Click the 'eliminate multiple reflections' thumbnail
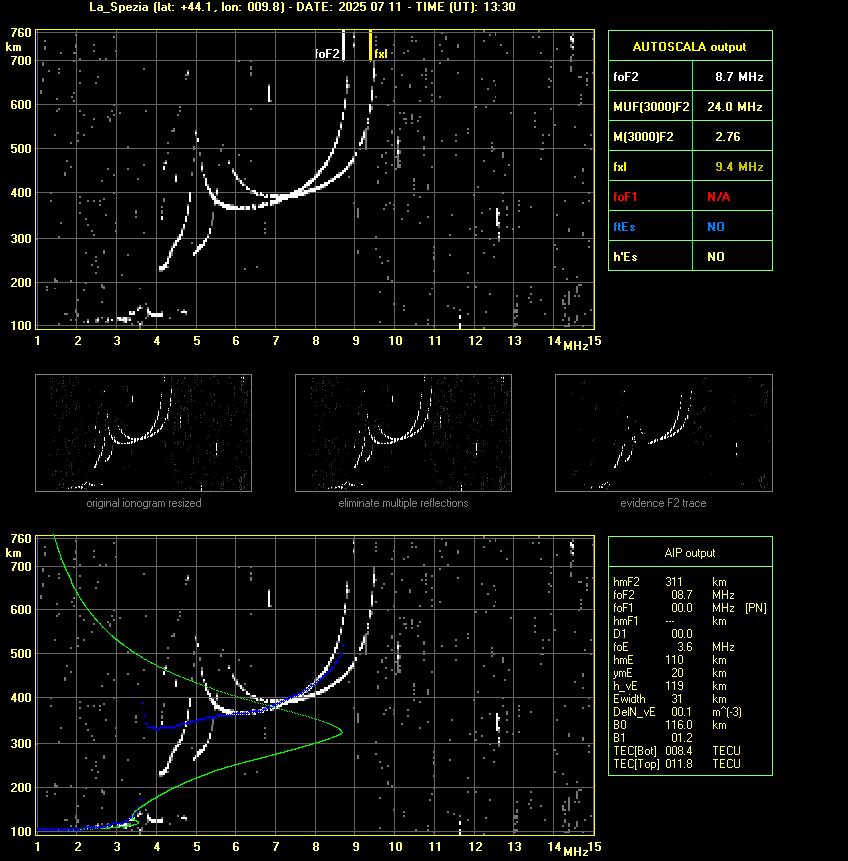Screen dimensions: 848x861 403,433
